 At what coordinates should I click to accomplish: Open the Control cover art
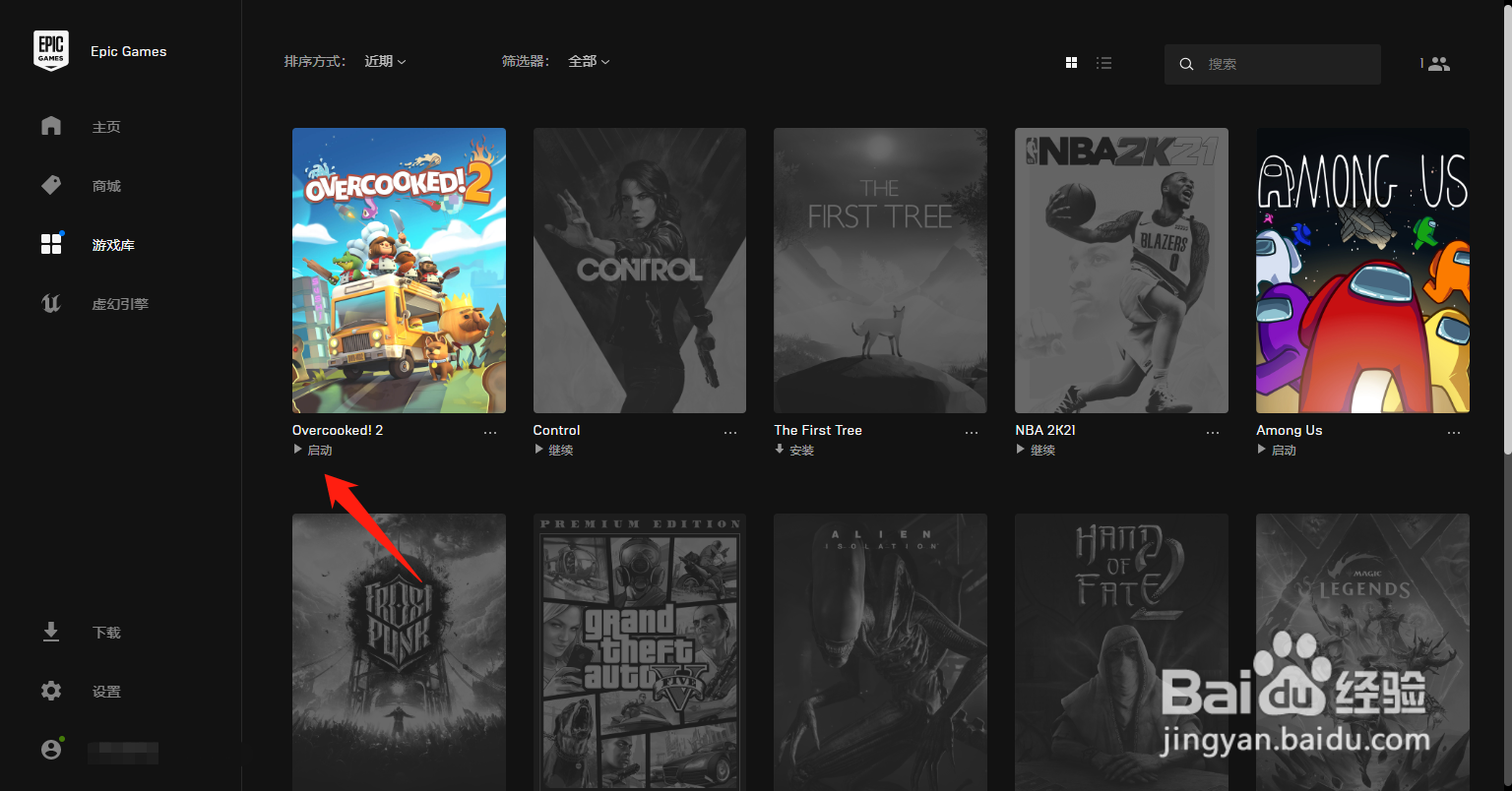(640, 271)
